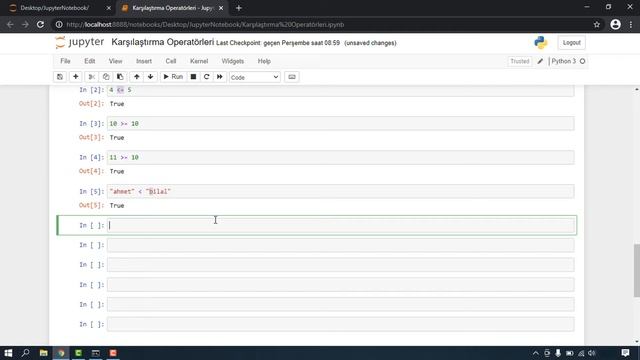Screen dimensions: 640x360
Task: Go back in browser history
Action: point(10,24)
